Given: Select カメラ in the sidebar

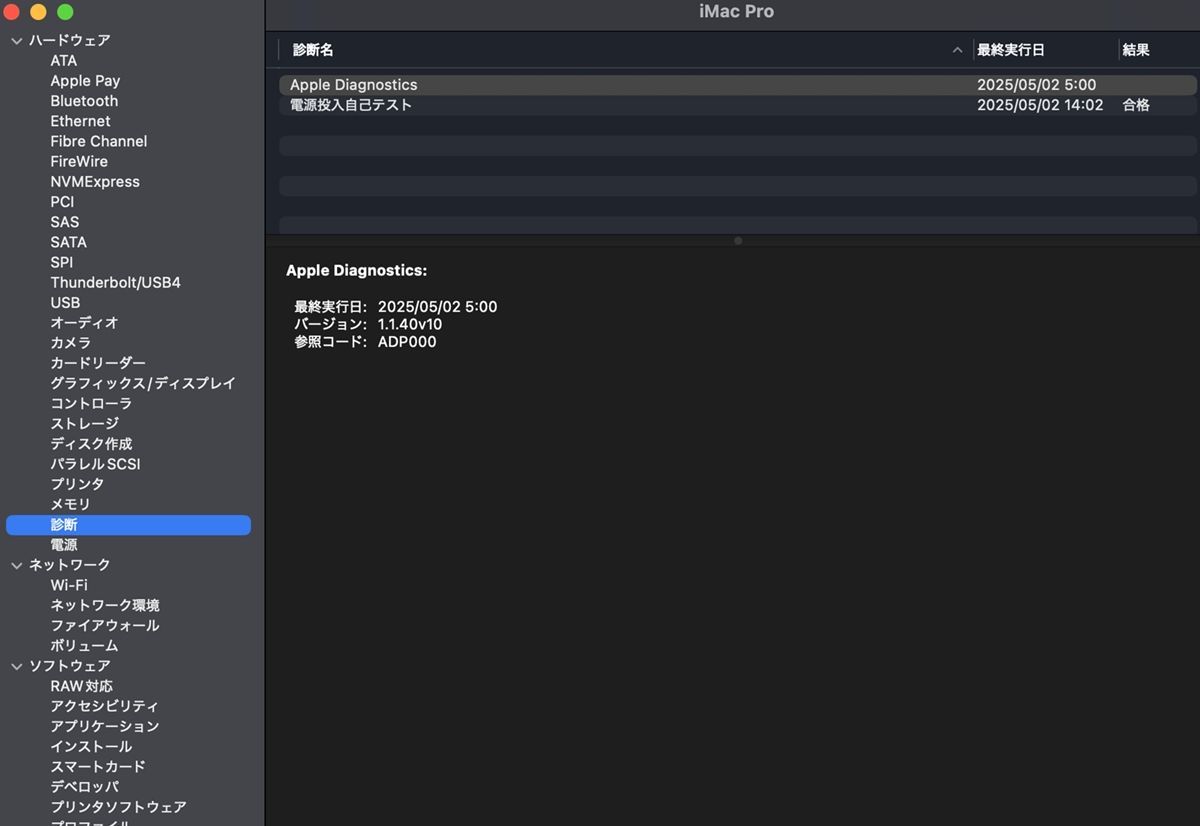Looking at the screenshot, I should click(x=71, y=343).
